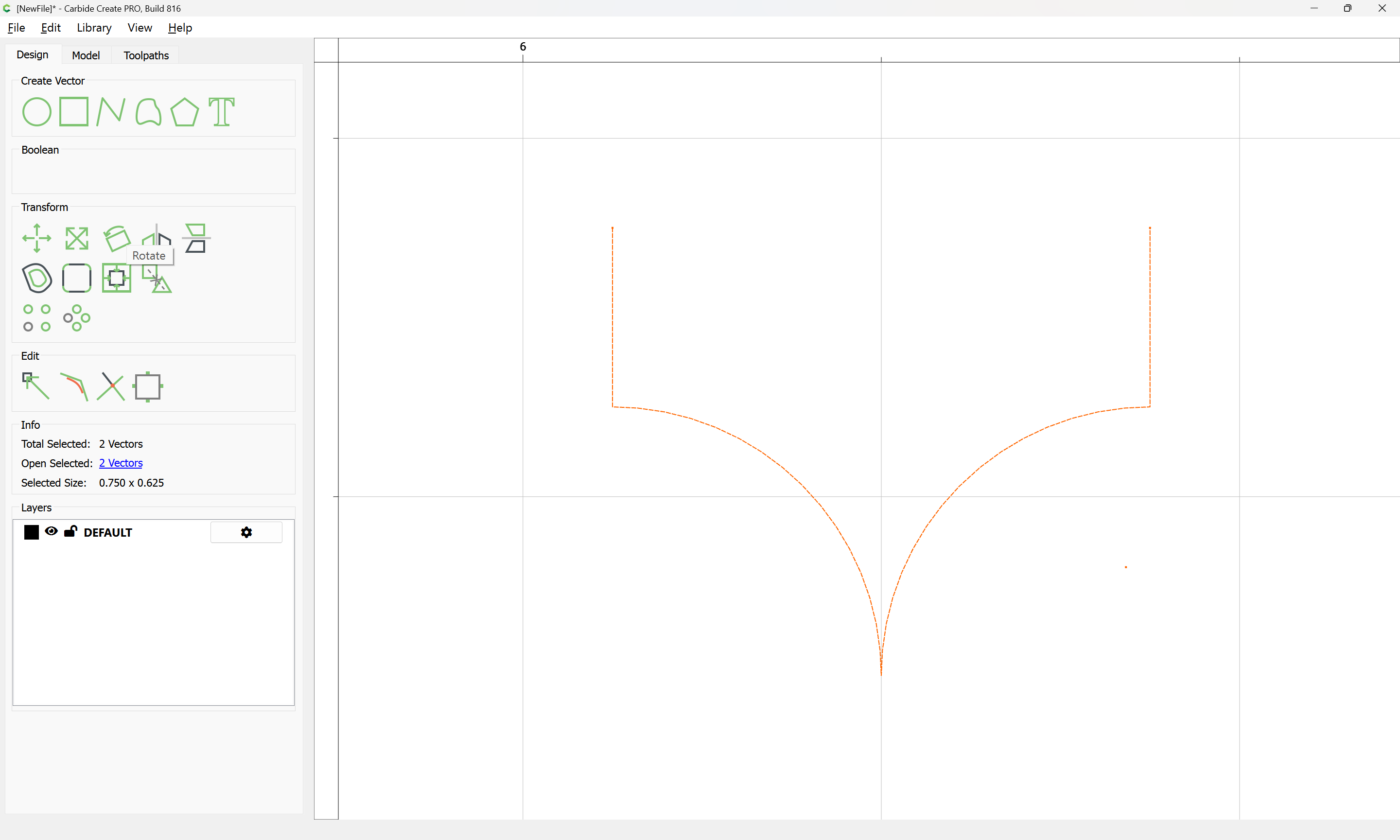Select the Polyline vector tool
1400x840 pixels.
tap(111, 111)
